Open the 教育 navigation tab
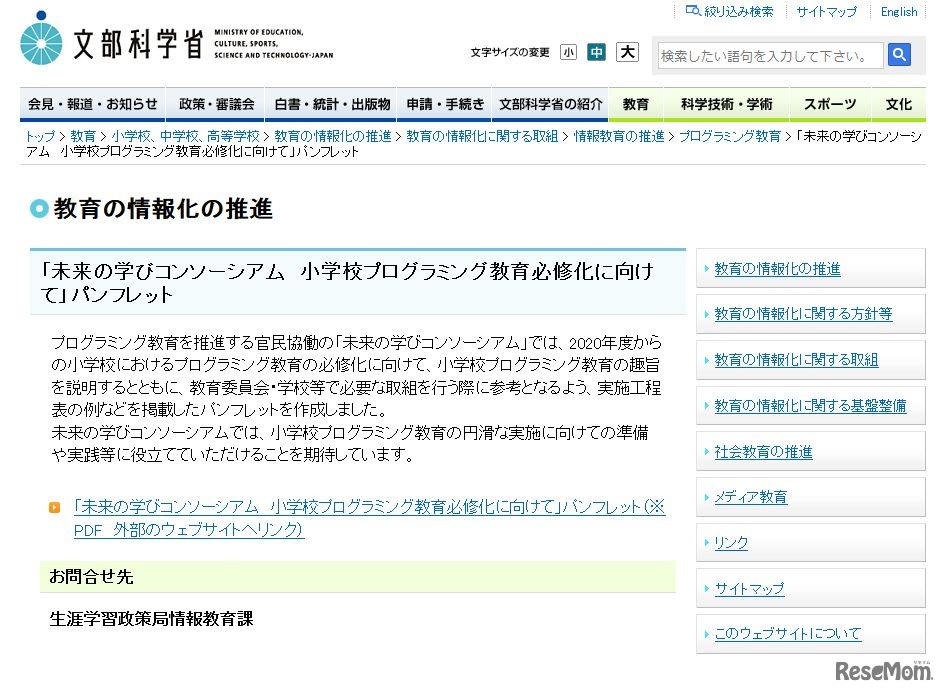 pos(636,103)
